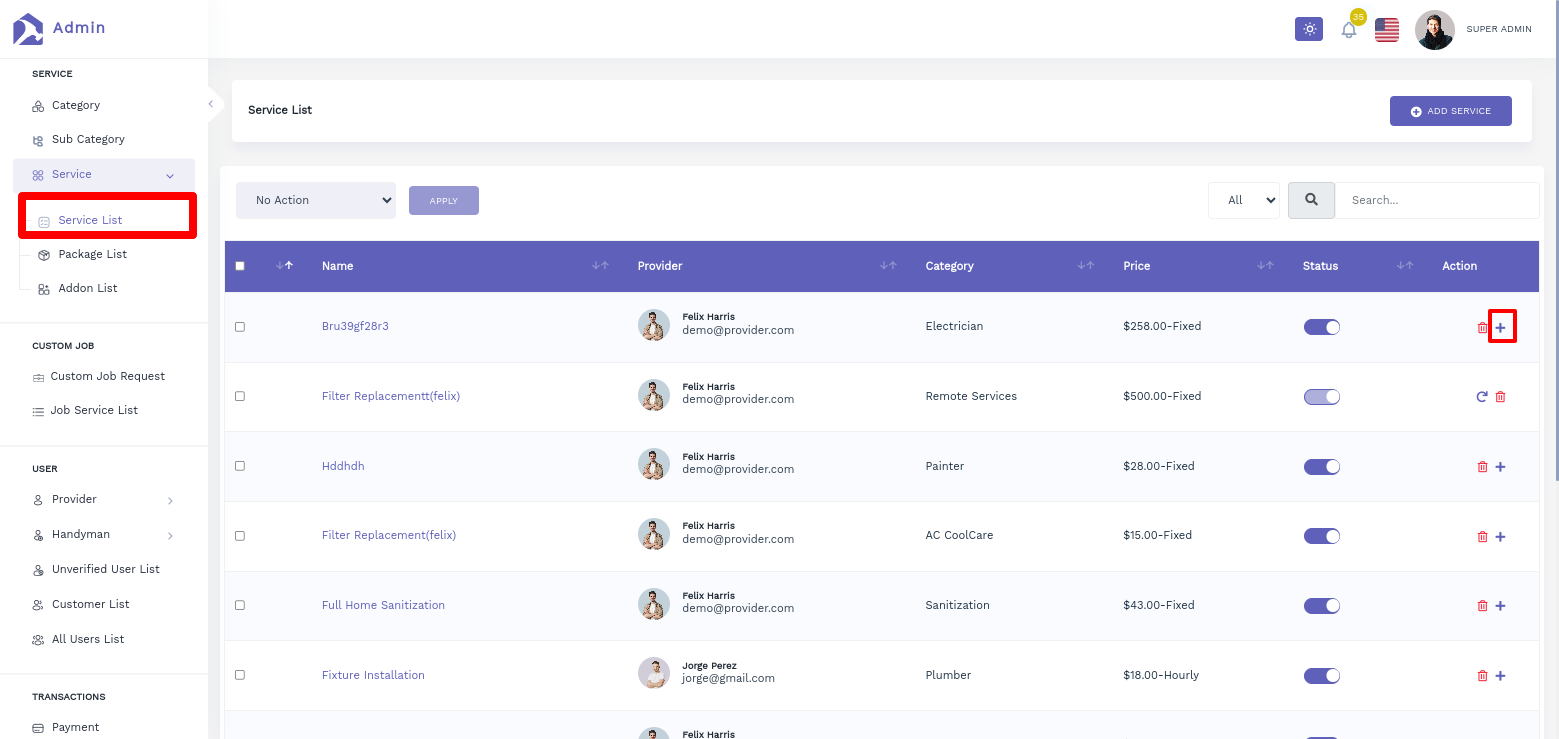Screen dimensions: 1559x739
Task: Toggle status of the Bru39gf28r3 service
Action: click(1322, 327)
